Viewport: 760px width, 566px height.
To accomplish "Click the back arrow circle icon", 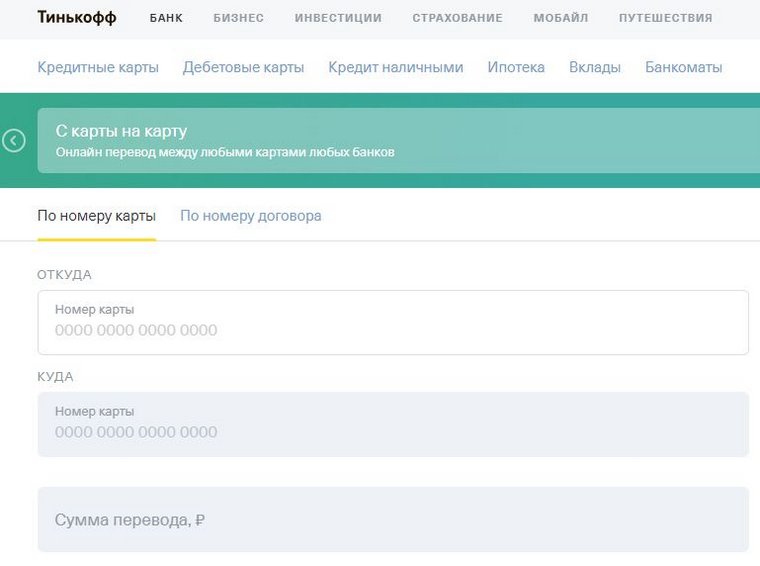I will coord(14,141).
